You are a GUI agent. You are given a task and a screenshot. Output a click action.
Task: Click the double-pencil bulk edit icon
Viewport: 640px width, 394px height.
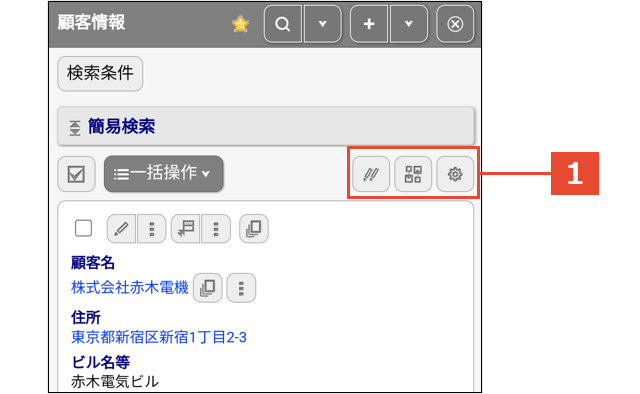click(371, 174)
